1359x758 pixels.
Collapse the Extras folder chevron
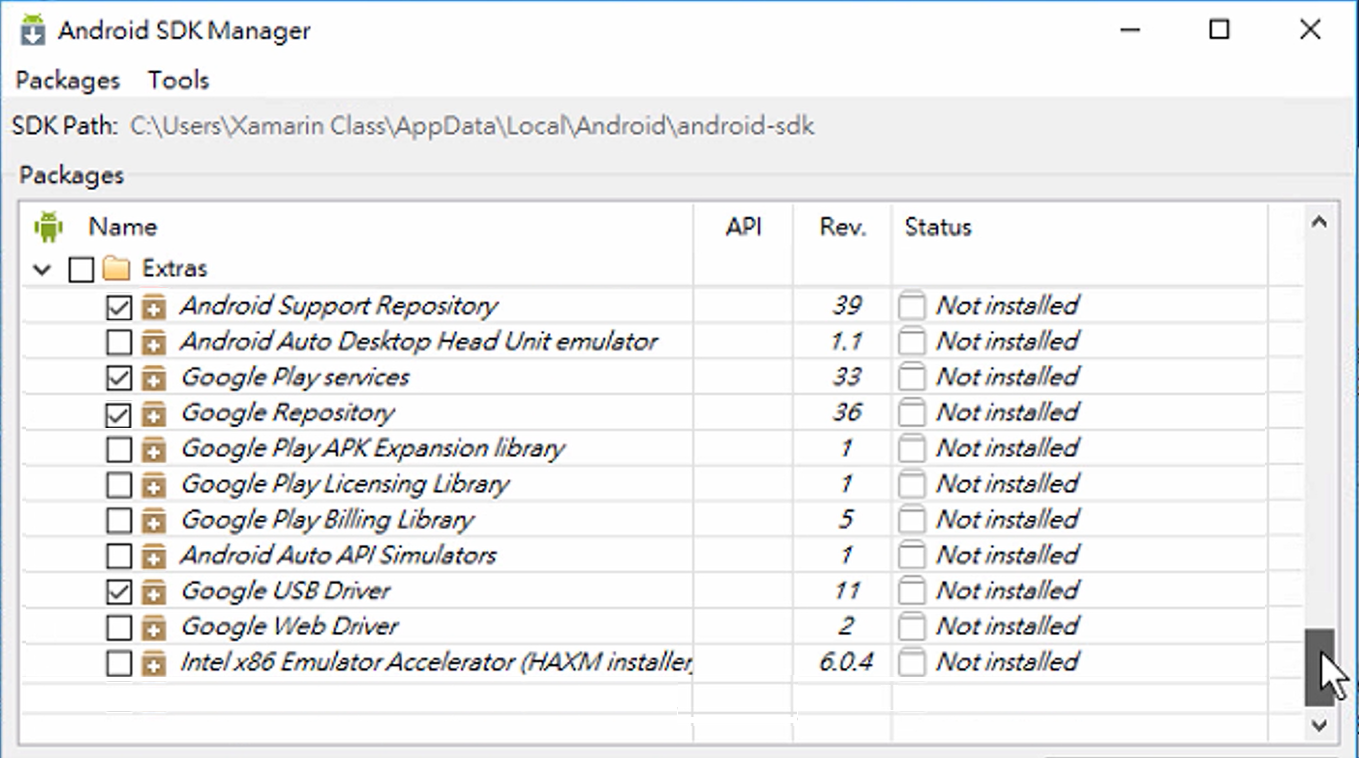(x=42, y=269)
